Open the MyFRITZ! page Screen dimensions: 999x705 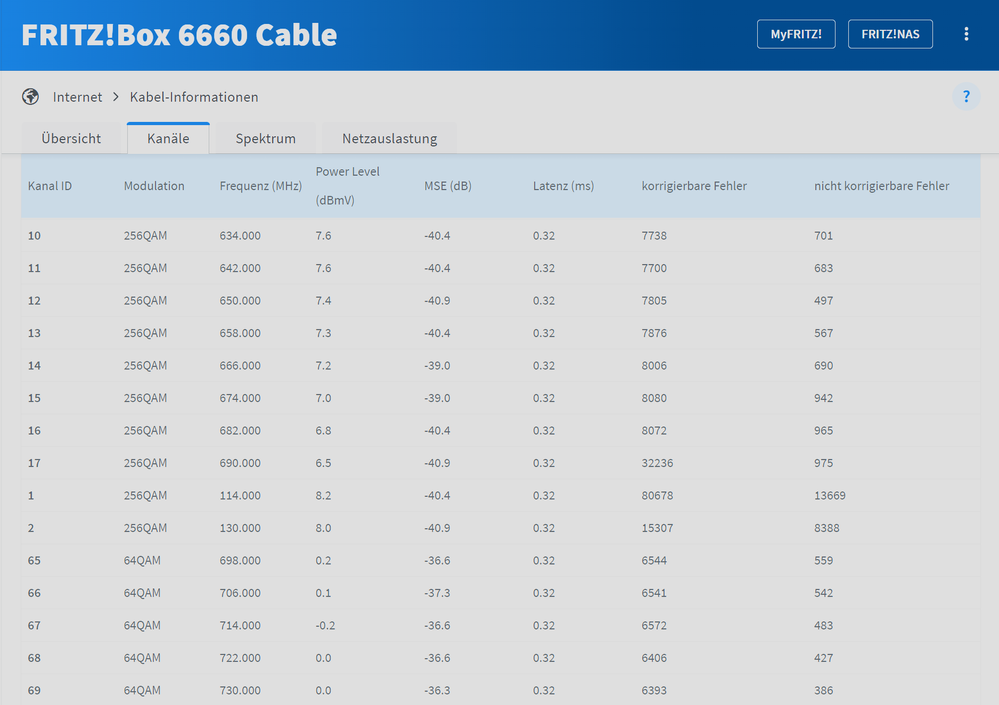coord(796,34)
